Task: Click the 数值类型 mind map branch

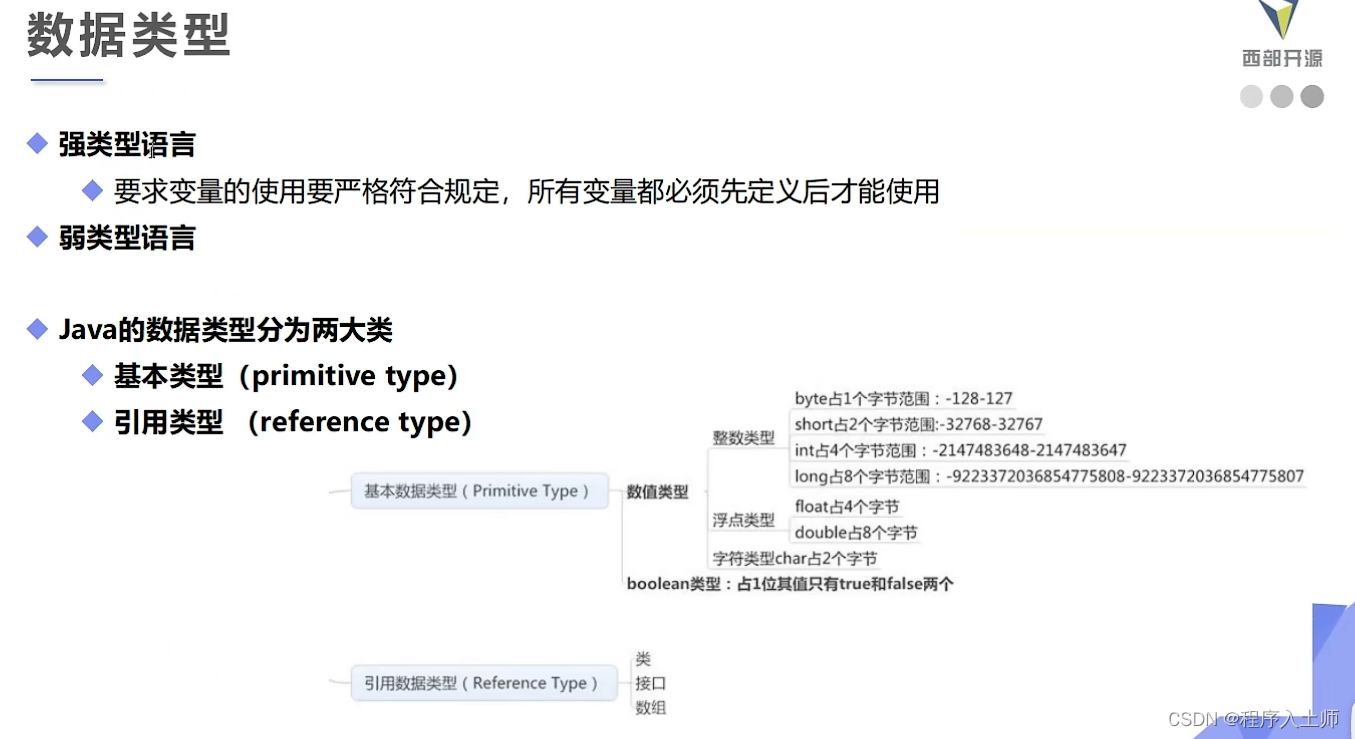Action: click(658, 492)
